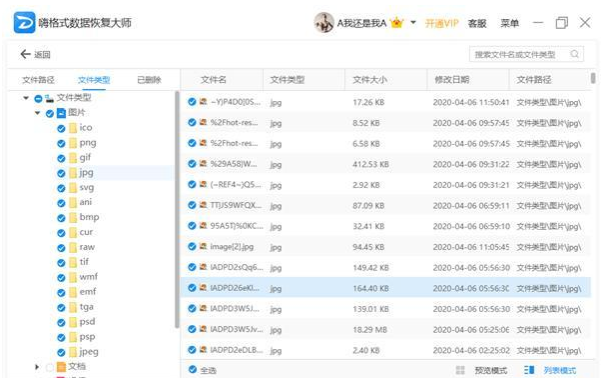603x378 pixels.
Task: Select the list mode icon
Action: pyautogui.click(x=529, y=370)
